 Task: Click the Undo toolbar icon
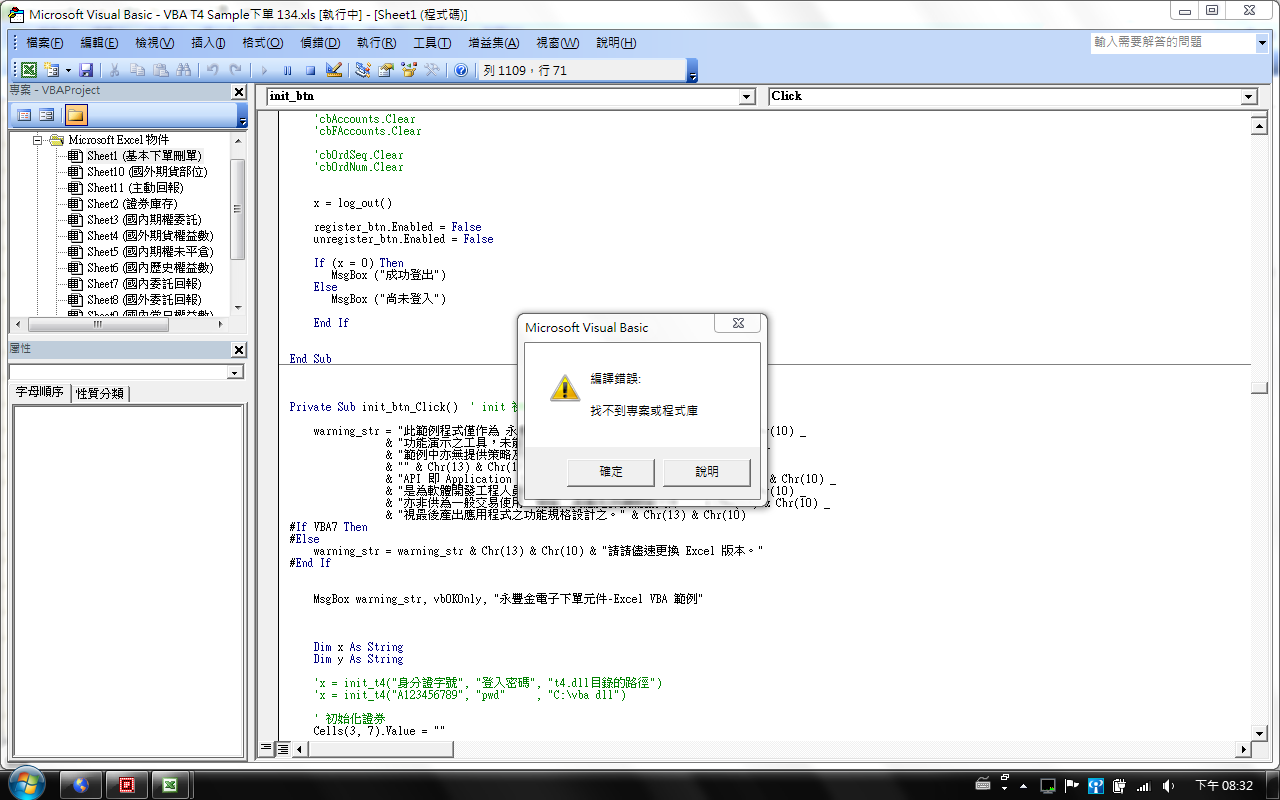click(x=212, y=70)
